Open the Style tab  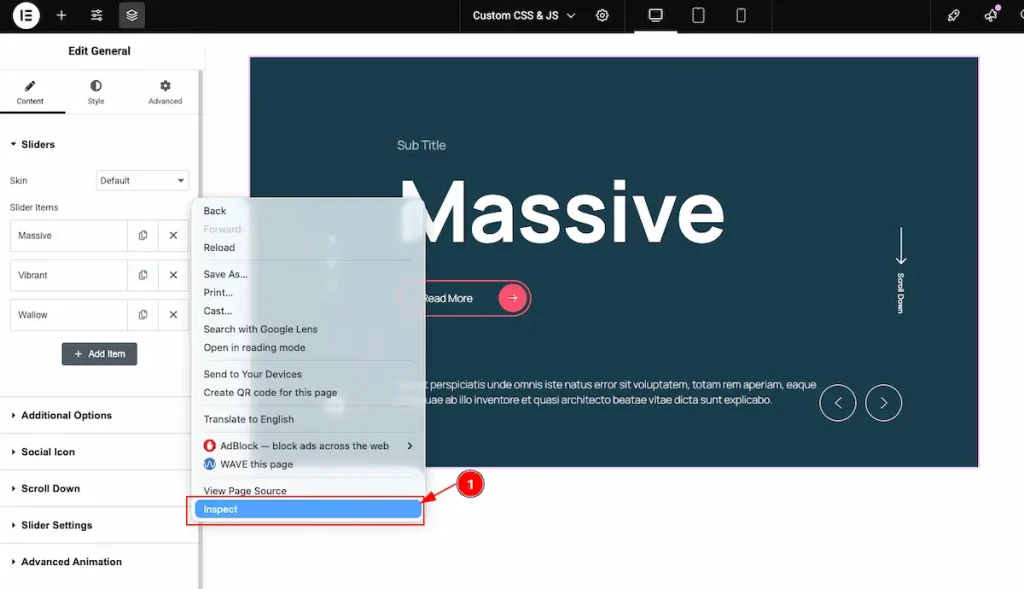click(x=96, y=92)
